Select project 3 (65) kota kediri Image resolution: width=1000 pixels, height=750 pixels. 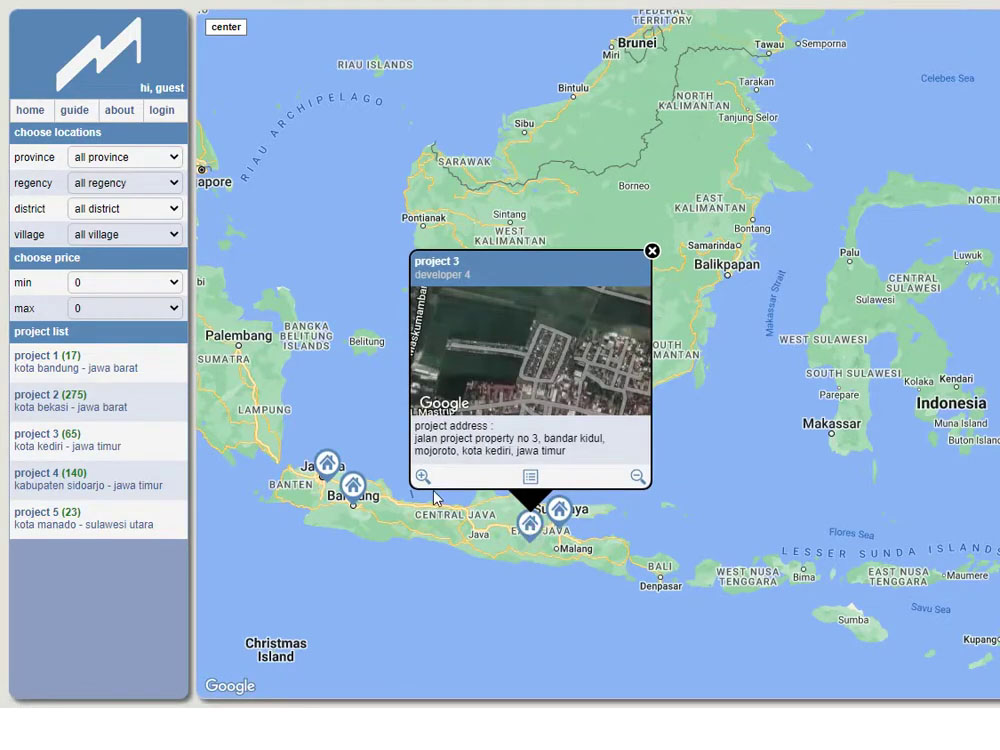tap(99, 440)
